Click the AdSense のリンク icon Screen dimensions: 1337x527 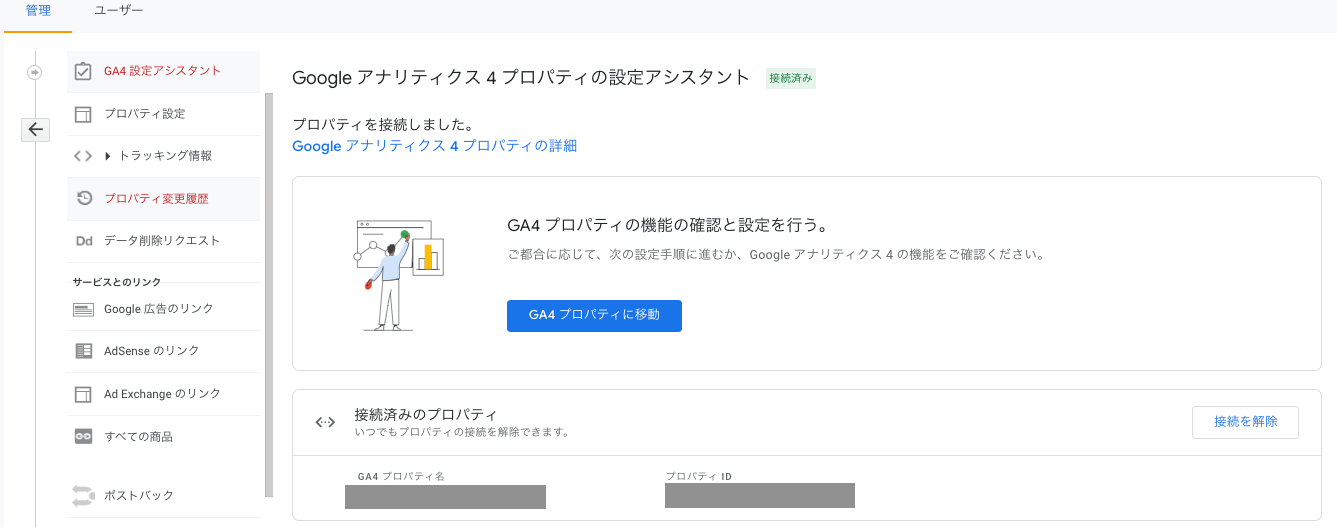(84, 351)
